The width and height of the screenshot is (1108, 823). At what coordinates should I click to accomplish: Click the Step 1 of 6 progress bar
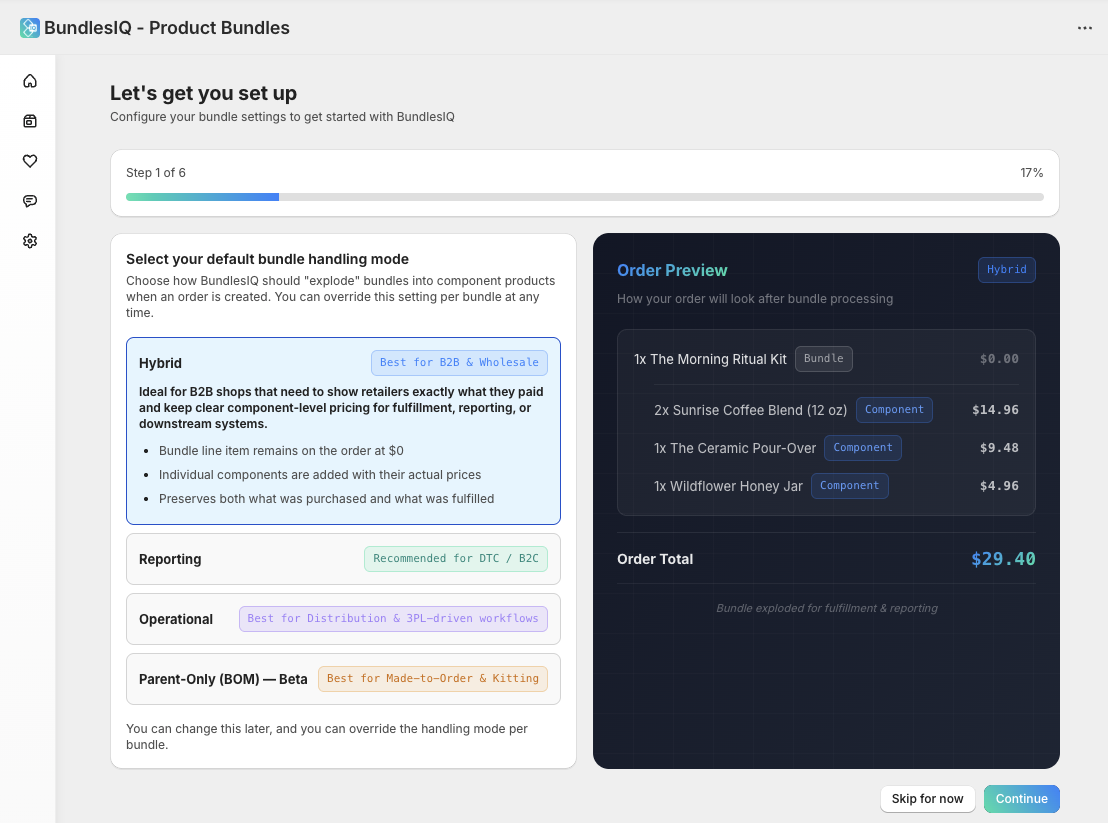(x=584, y=196)
